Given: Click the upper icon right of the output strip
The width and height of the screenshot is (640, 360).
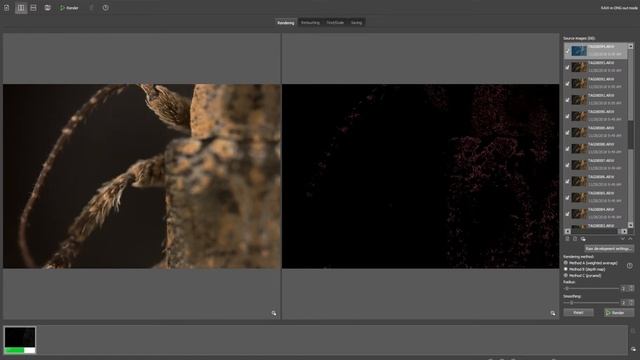Looking at the screenshot, I should pos(633,331).
